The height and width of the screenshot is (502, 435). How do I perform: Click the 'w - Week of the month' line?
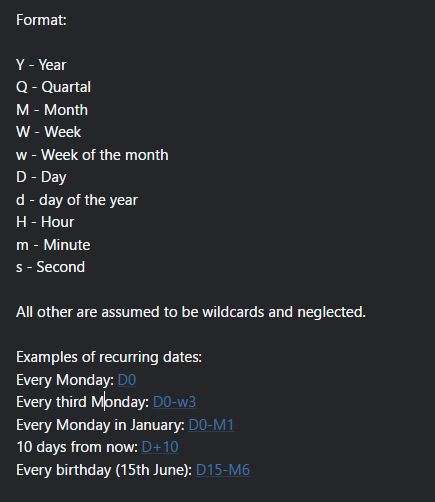tap(92, 155)
